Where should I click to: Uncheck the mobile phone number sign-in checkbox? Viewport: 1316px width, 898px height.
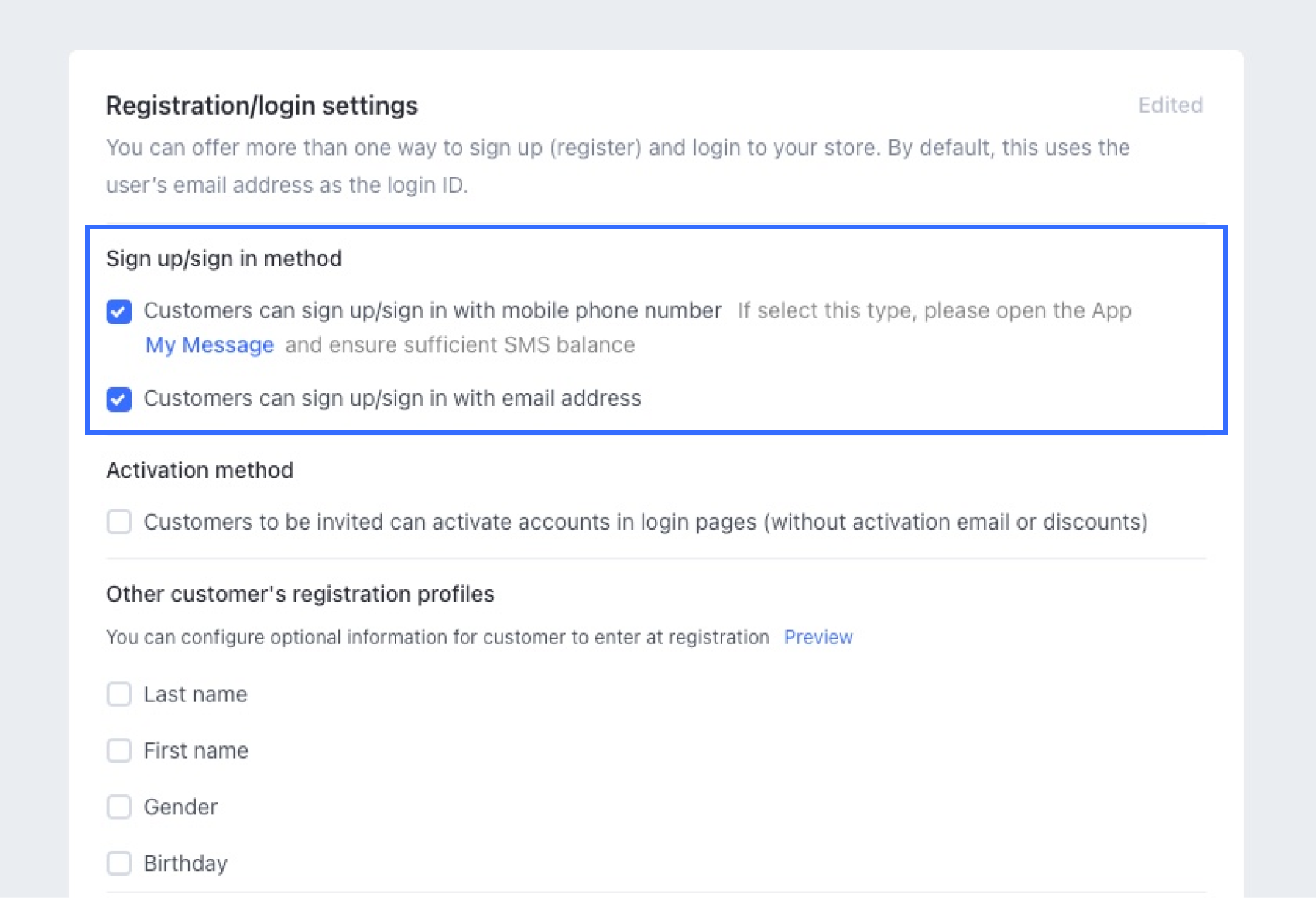(x=119, y=311)
